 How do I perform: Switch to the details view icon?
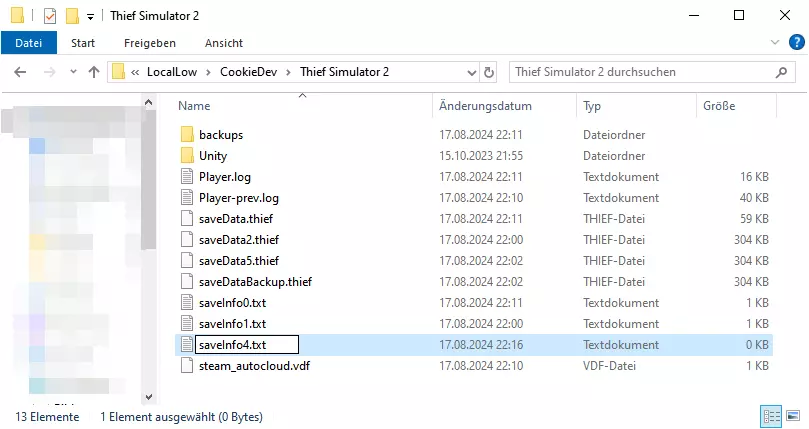(x=772, y=416)
